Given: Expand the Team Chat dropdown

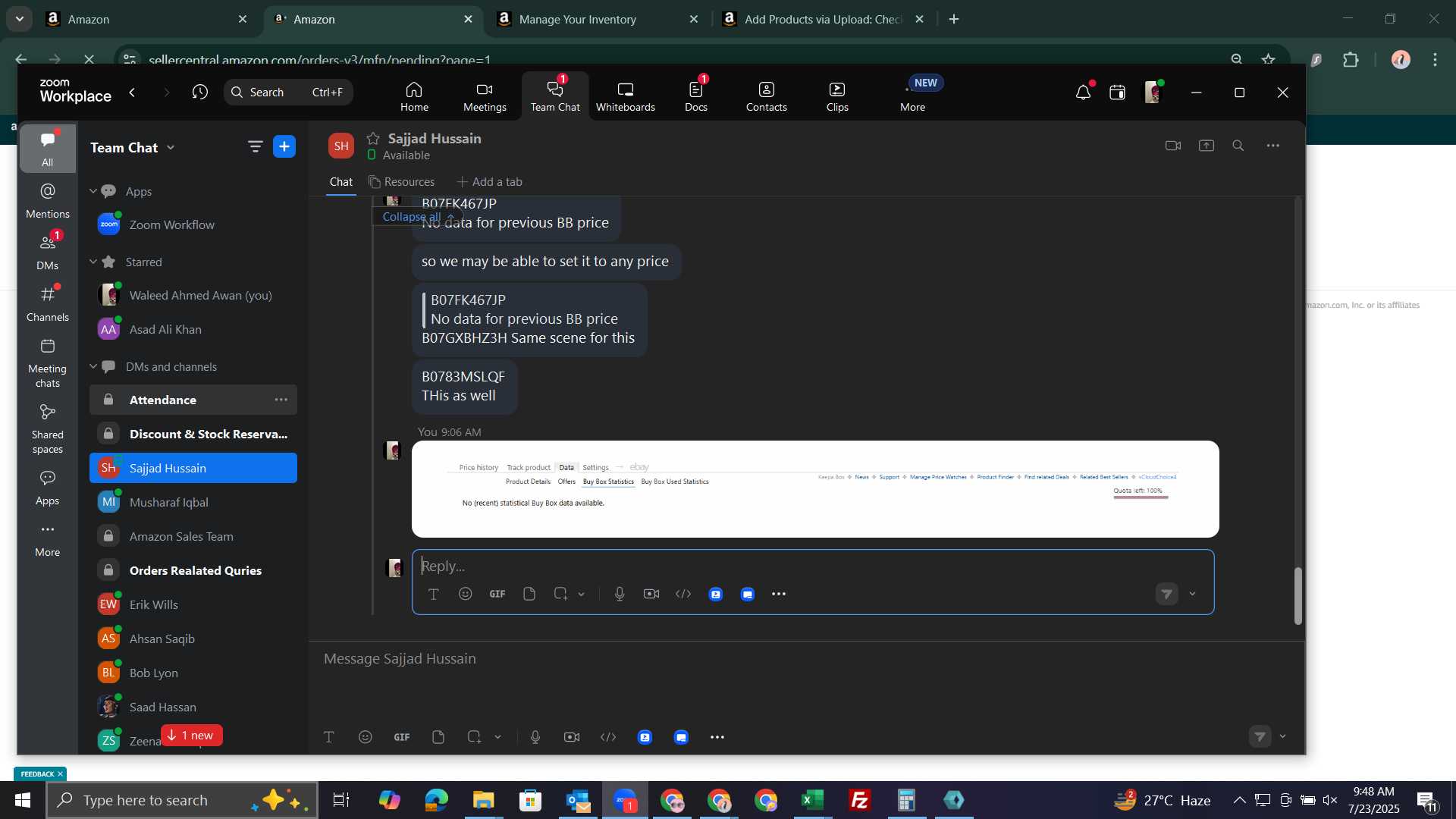Looking at the screenshot, I should [x=171, y=148].
